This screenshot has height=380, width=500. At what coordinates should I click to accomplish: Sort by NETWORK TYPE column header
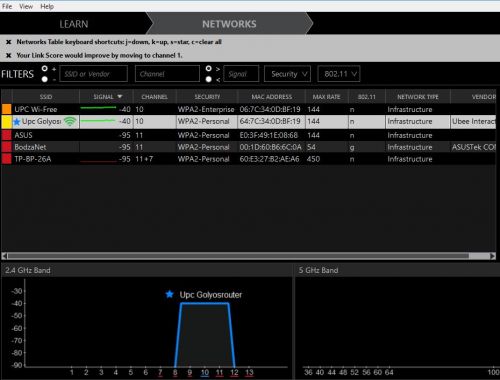(418, 97)
